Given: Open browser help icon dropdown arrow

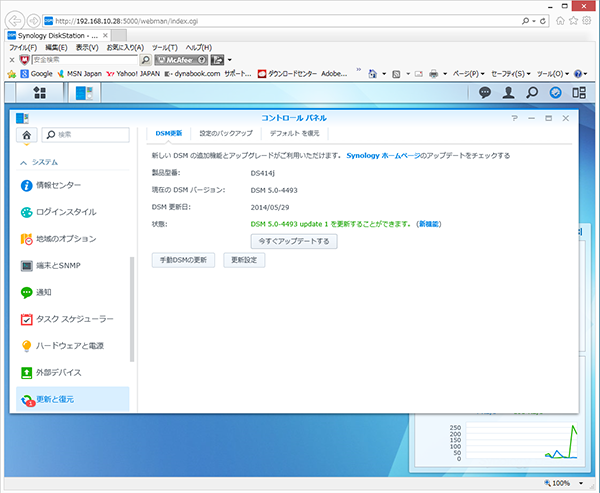Looking at the screenshot, I should coord(585,74).
